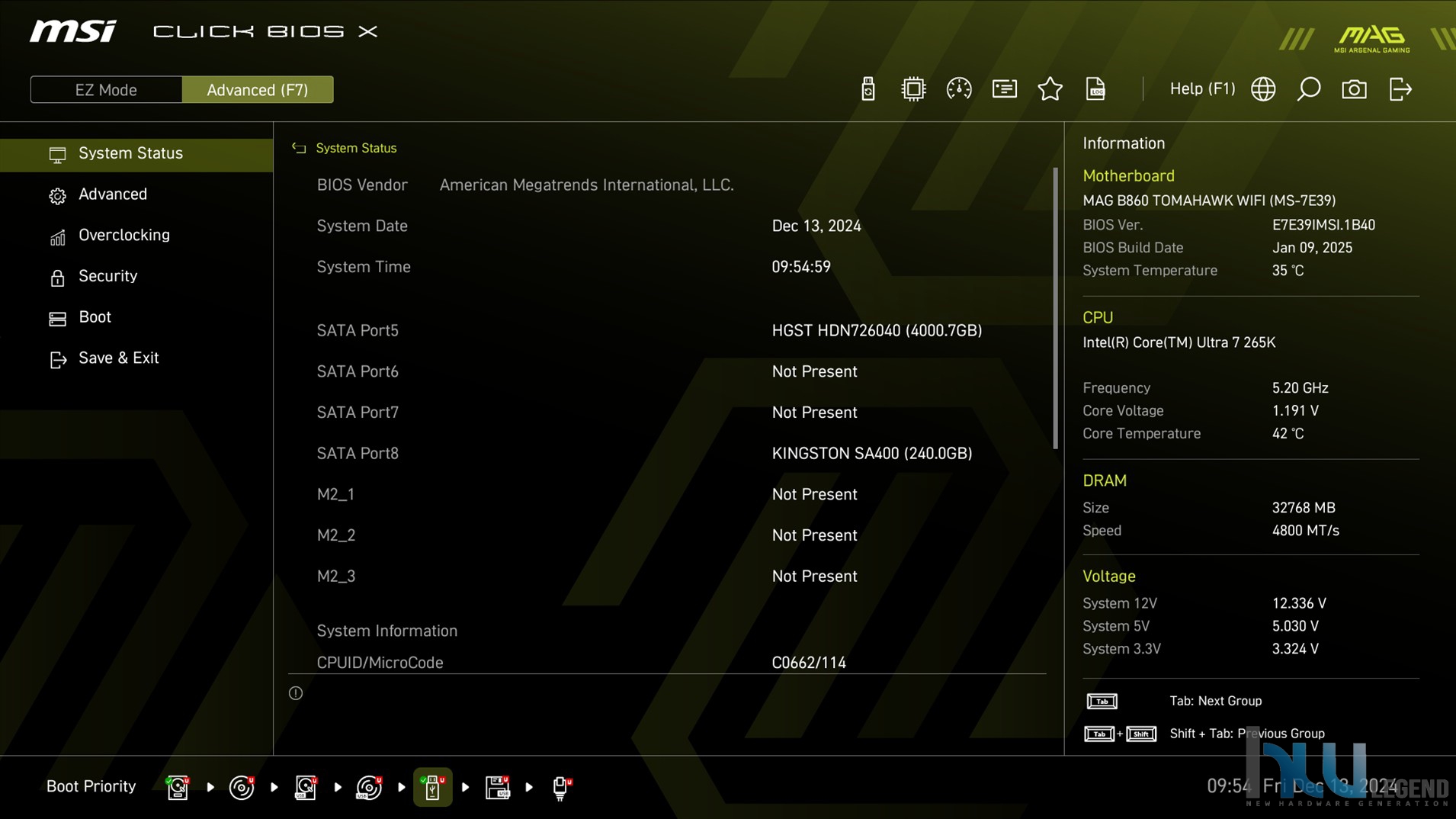Click the BIOS Ver. value E7E39IMSI.1B40
Viewport: 1456px width, 819px height.
pyautogui.click(x=1323, y=225)
